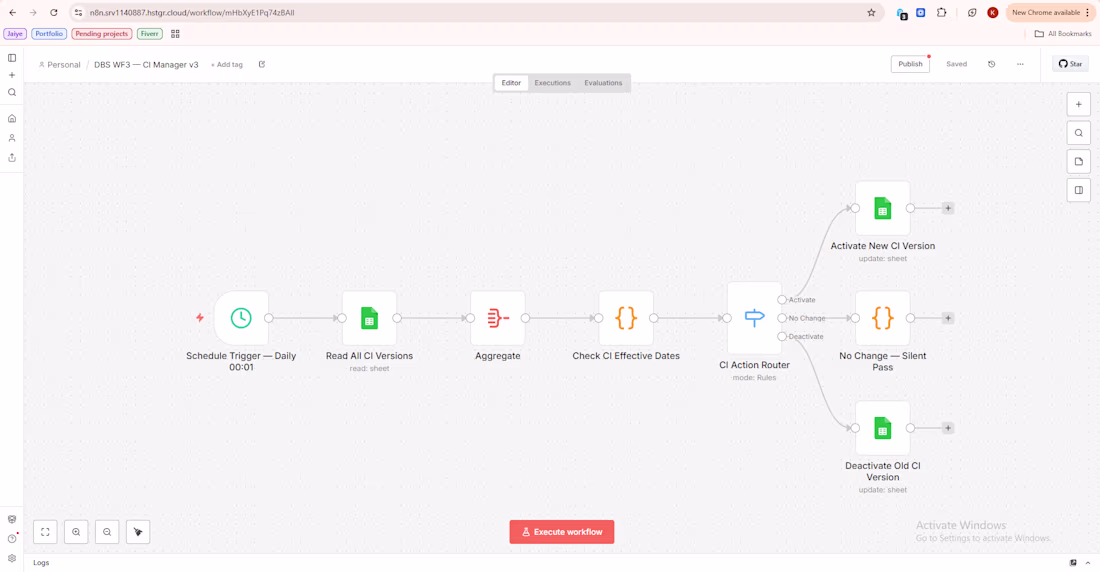1100x572 pixels.
Task: Click the zoom in canvas button
Action: click(76, 532)
